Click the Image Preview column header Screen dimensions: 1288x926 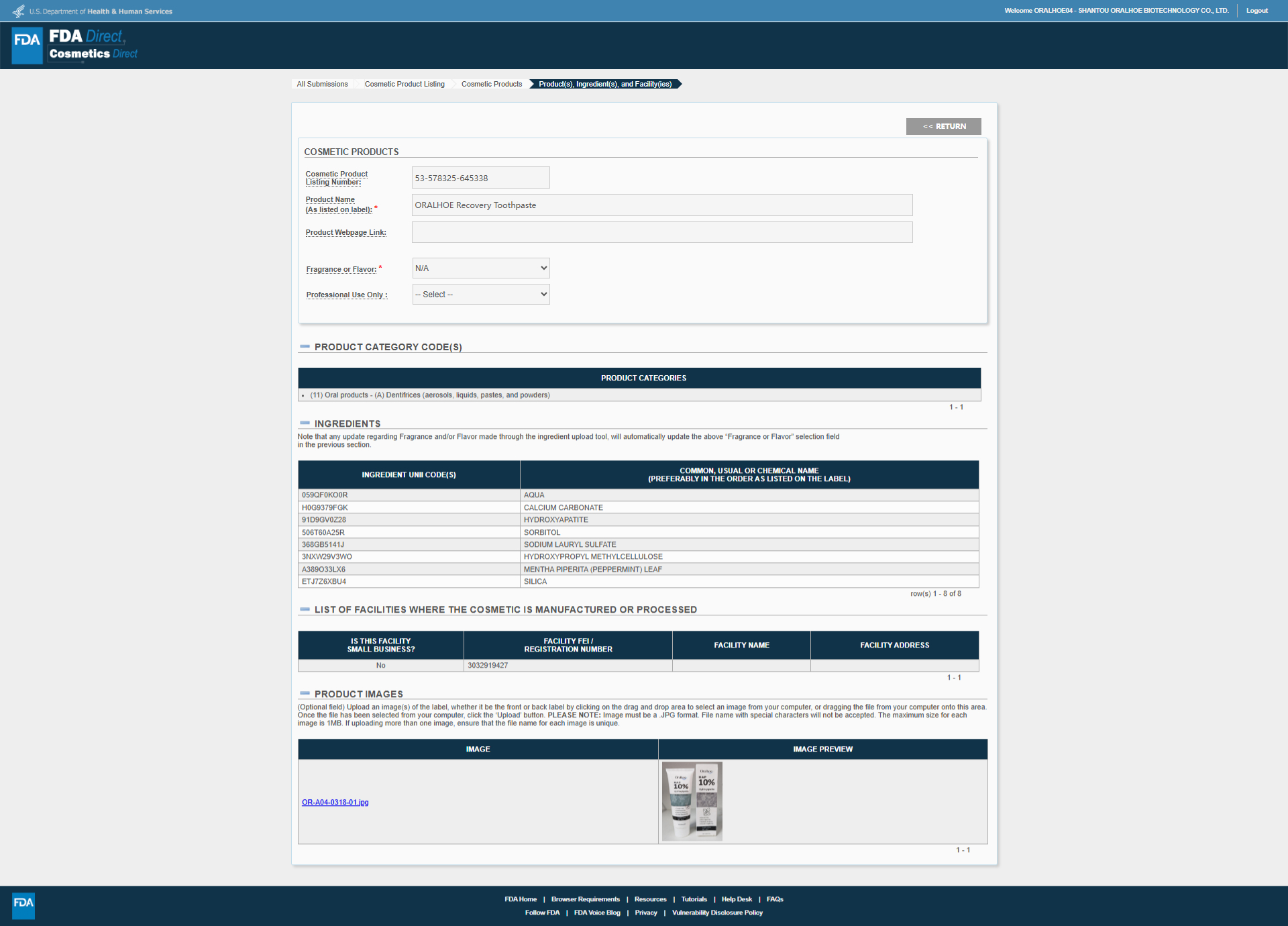tap(822, 750)
